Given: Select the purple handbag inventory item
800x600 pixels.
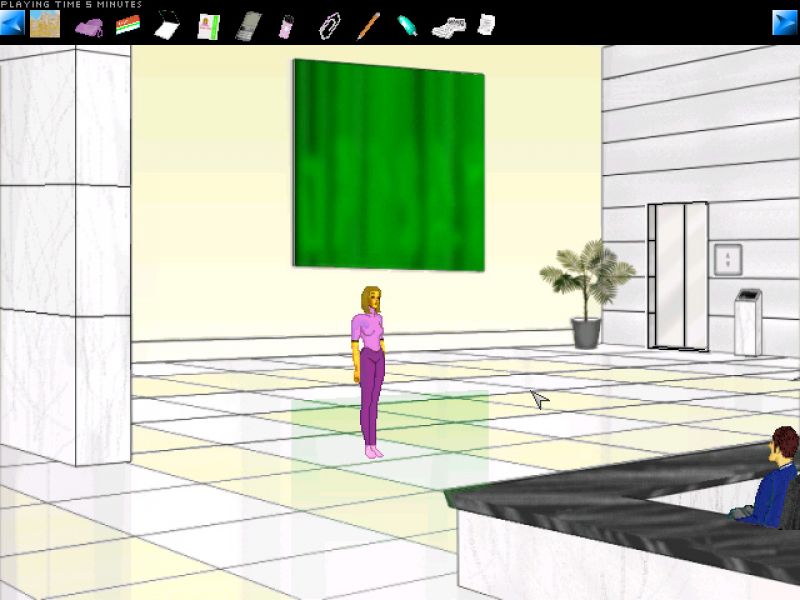Looking at the screenshot, I should 89,27.
